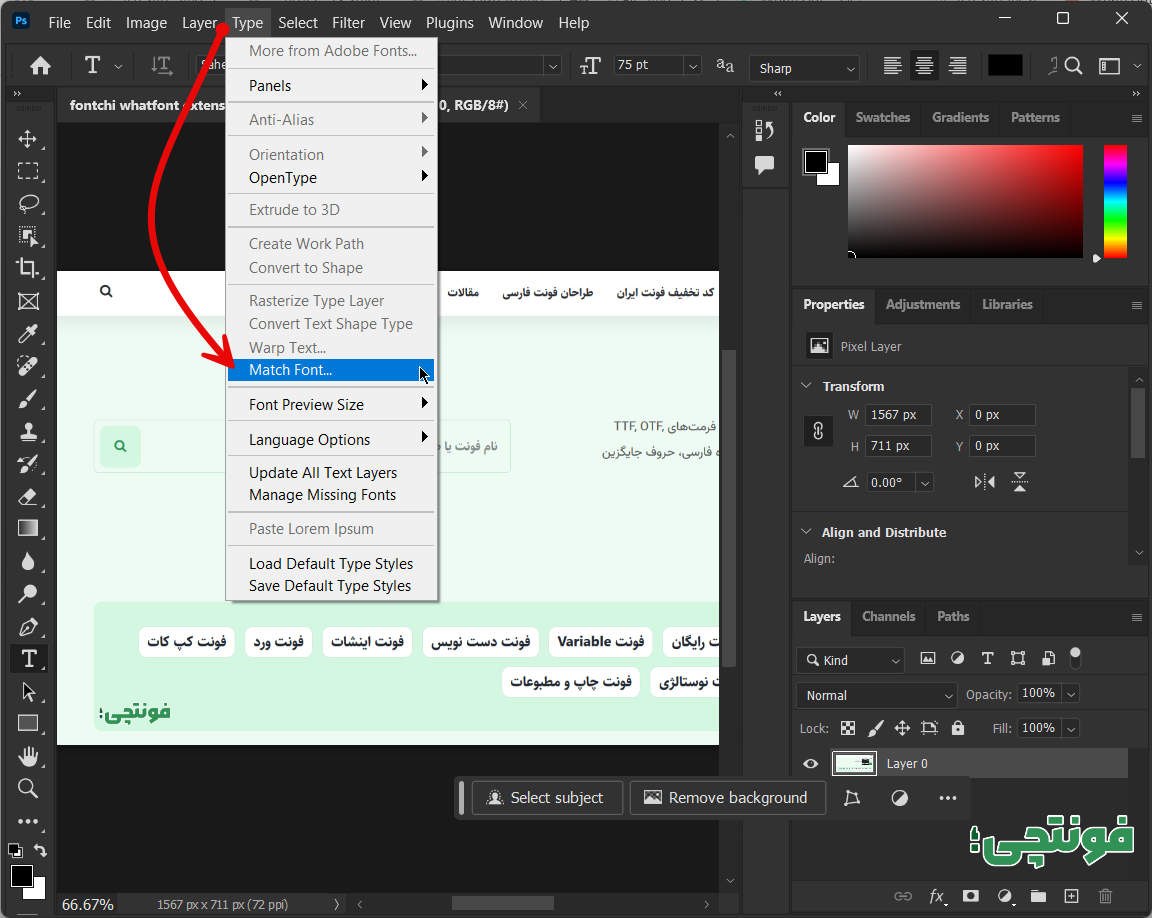The width and height of the screenshot is (1152, 918).
Task: Select the Lasso tool
Action: [x=28, y=203]
